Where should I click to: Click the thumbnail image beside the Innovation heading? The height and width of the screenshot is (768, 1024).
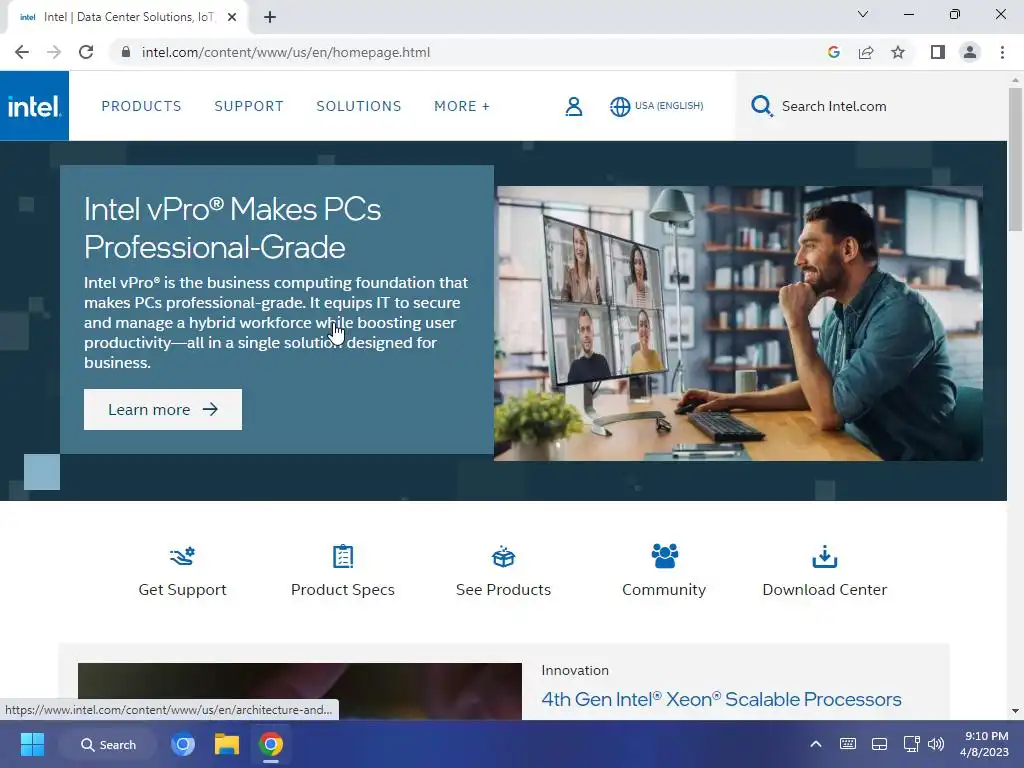(300, 691)
